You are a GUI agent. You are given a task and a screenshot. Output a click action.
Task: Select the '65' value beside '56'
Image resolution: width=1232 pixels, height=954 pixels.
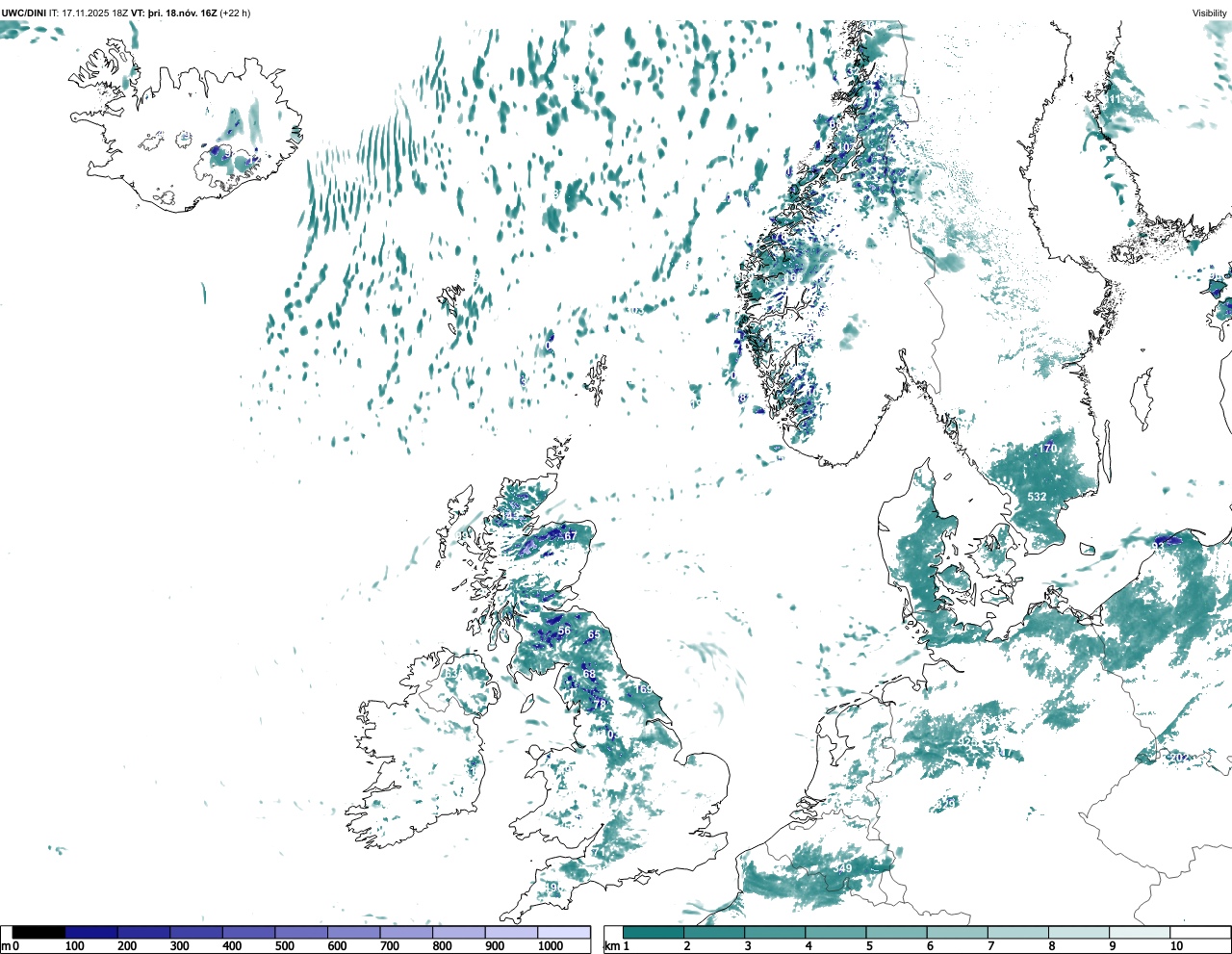(594, 634)
